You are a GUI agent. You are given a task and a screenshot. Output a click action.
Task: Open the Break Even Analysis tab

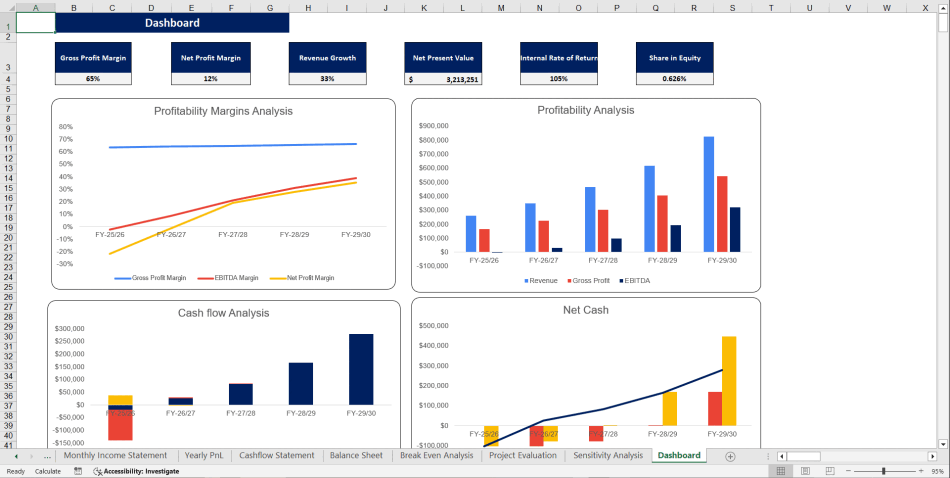(436, 456)
